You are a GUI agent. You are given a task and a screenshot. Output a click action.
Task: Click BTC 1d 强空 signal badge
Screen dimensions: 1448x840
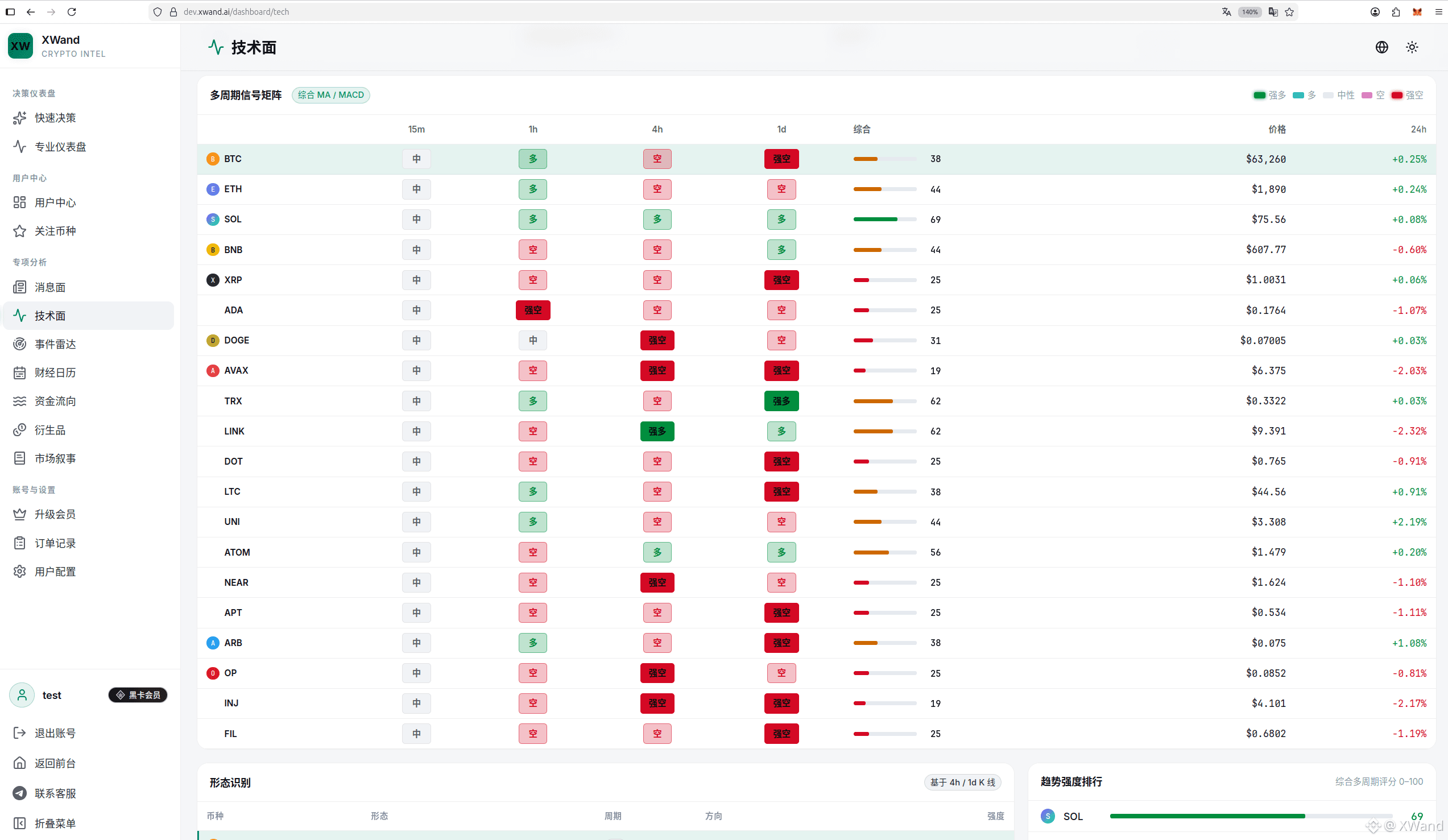[x=781, y=159]
